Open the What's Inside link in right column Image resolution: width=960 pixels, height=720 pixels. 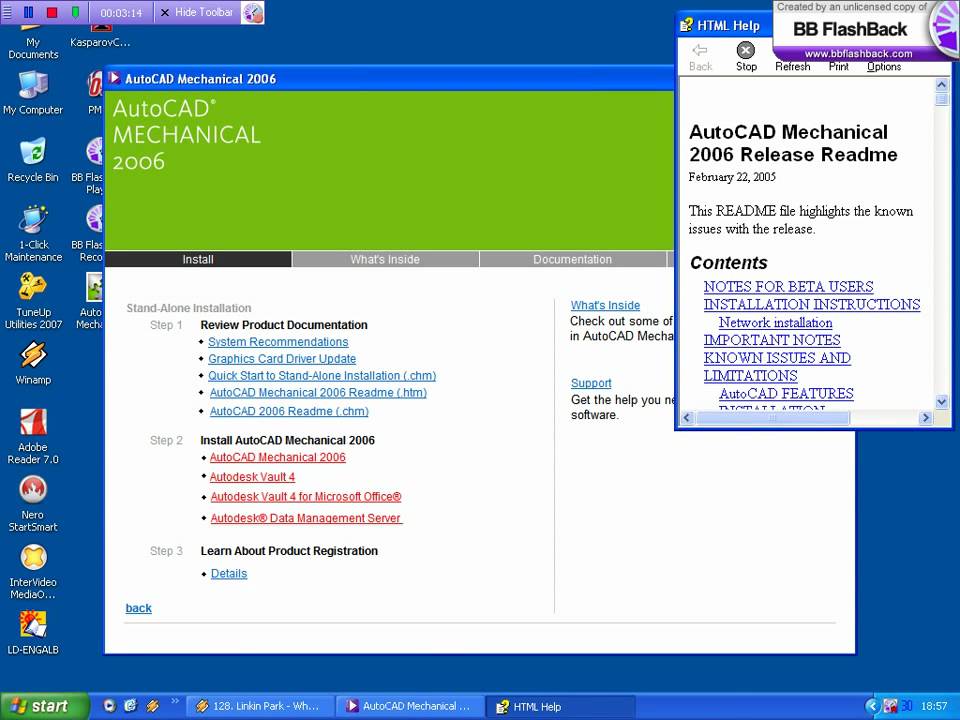point(605,305)
